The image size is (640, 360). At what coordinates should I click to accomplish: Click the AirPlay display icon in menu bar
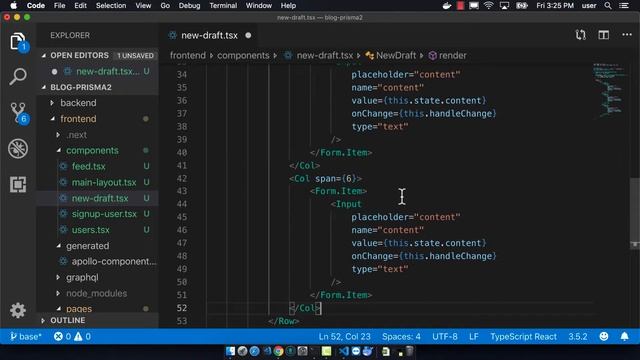504,6
